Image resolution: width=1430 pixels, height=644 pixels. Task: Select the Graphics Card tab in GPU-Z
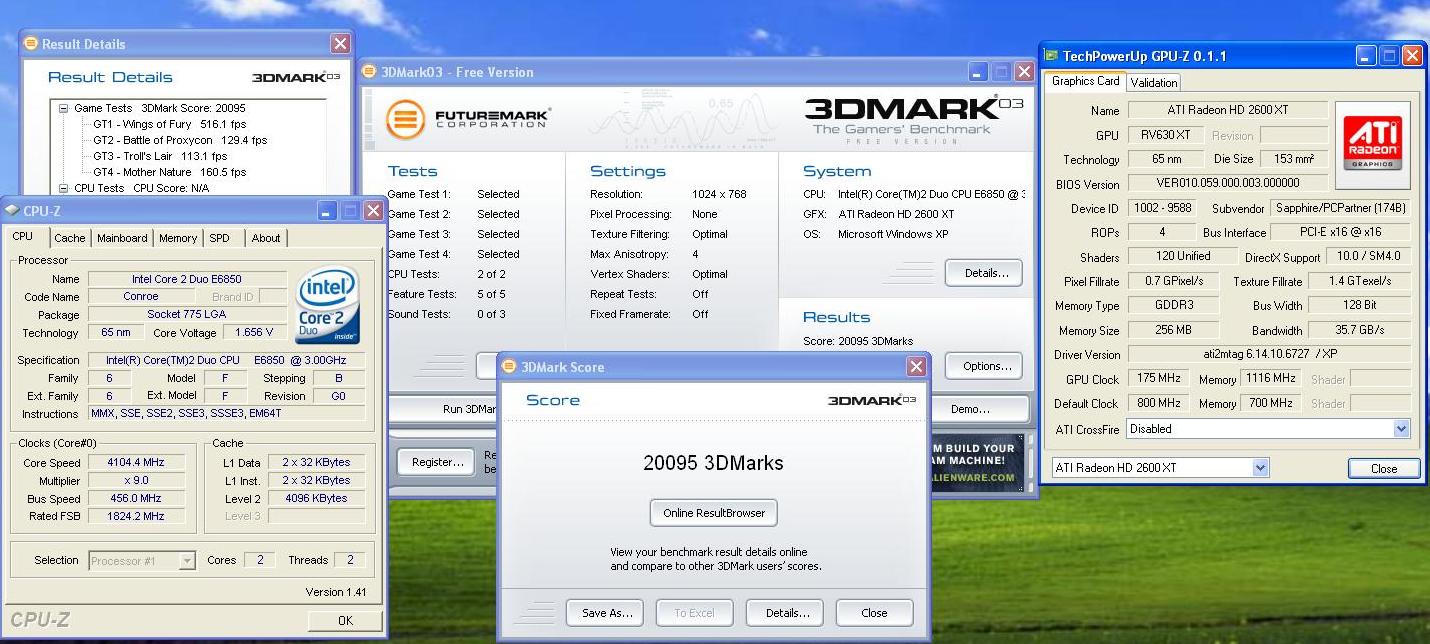(x=1086, y=81)
